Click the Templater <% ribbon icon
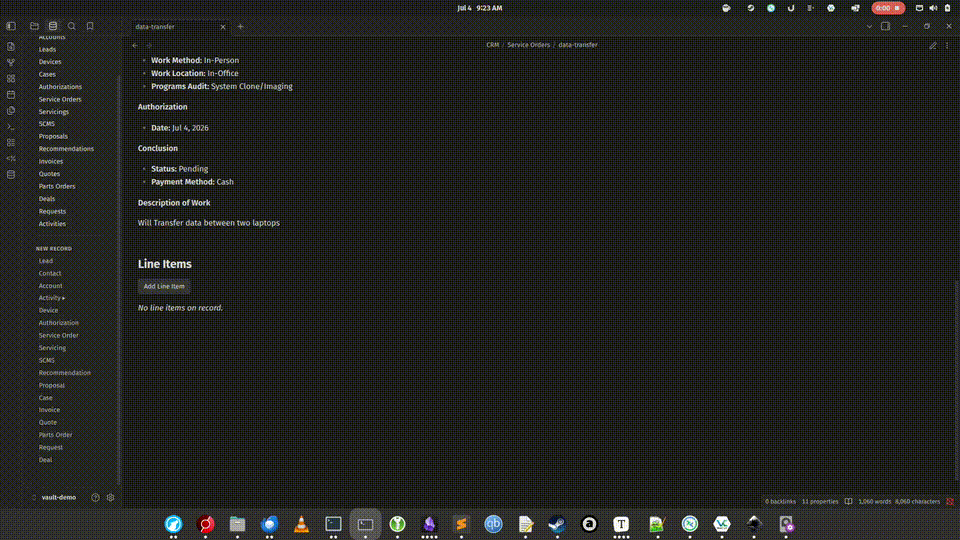The image size is (960, 540). (x=11, y=159)
